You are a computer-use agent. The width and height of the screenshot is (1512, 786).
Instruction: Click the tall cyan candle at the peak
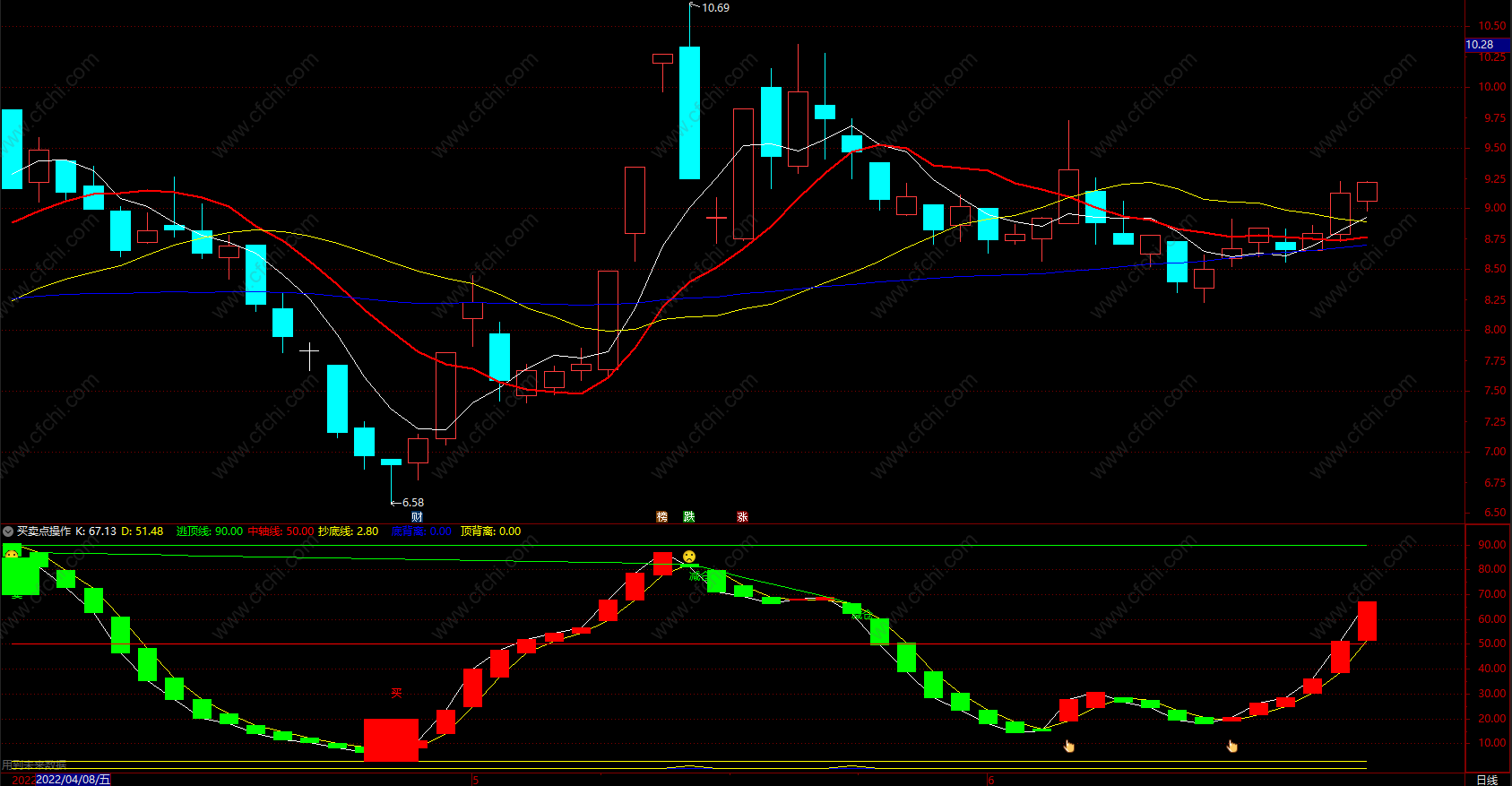pyautogui.click(x=689, y=113)
